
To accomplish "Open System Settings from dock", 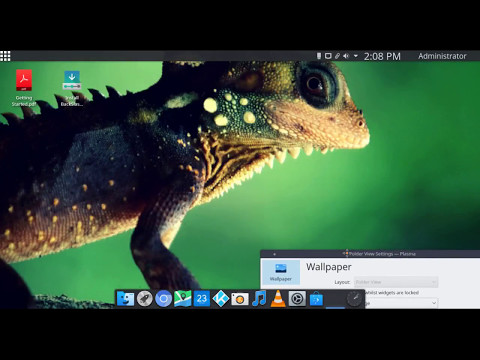I will (x=297, y=299).
